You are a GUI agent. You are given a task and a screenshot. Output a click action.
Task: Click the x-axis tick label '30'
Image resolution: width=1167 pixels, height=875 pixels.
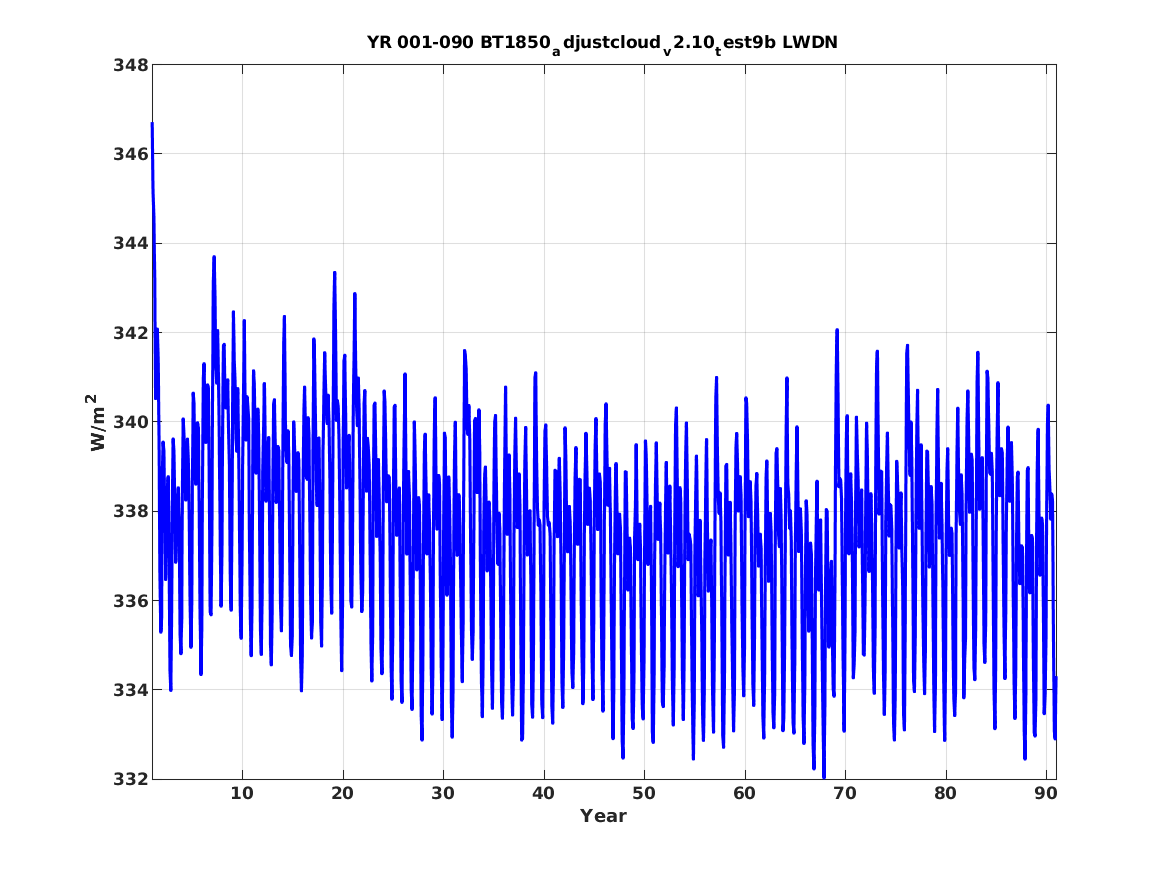(x=443, y=794)
